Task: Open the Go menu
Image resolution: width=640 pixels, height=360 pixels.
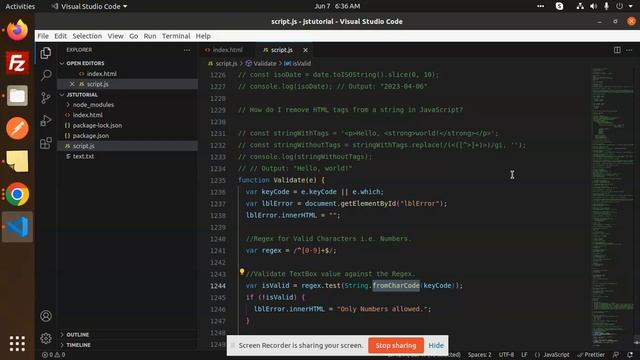Action: [x=133, y=36]
